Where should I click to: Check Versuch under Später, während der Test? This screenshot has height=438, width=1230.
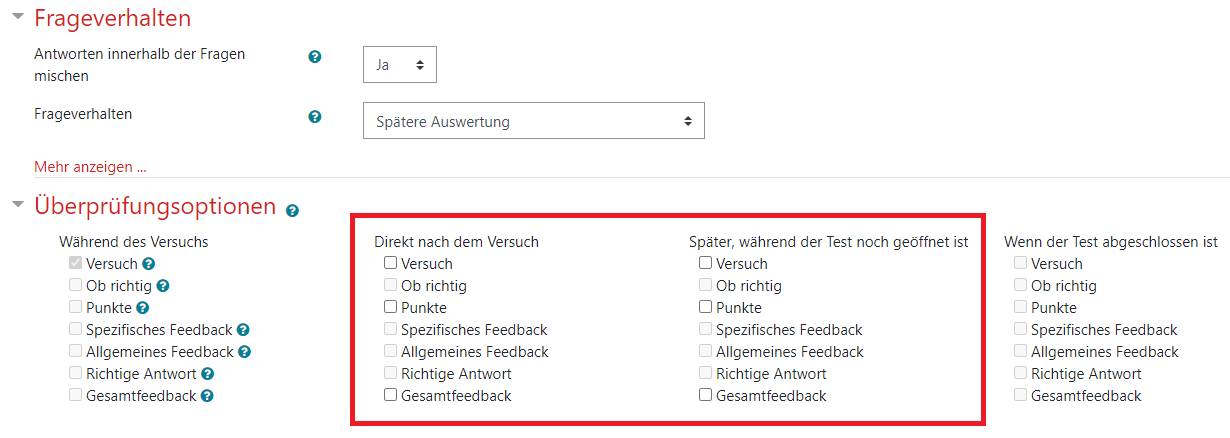[705, 264]
